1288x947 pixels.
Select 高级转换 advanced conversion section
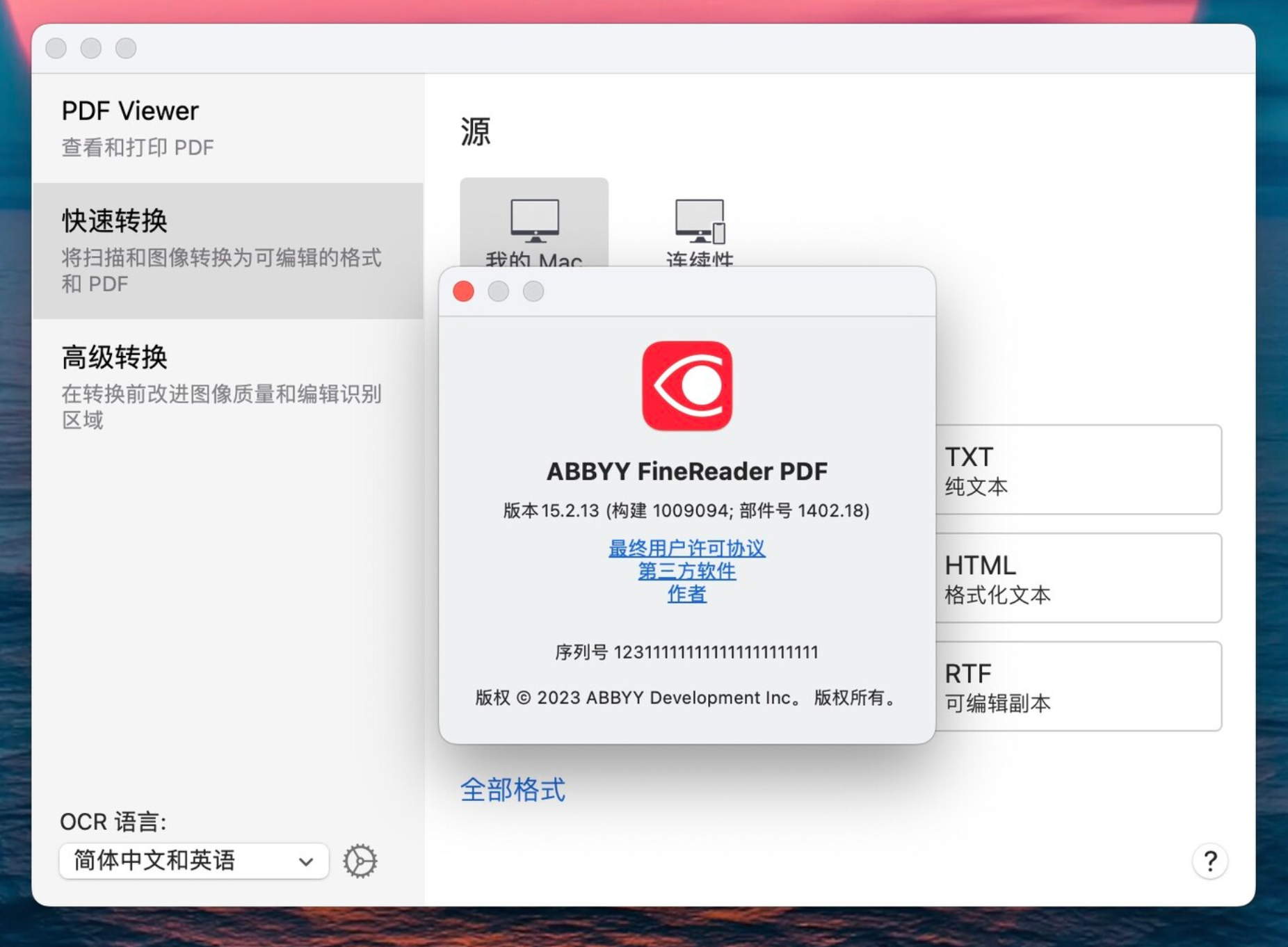[x=227, y=387]
